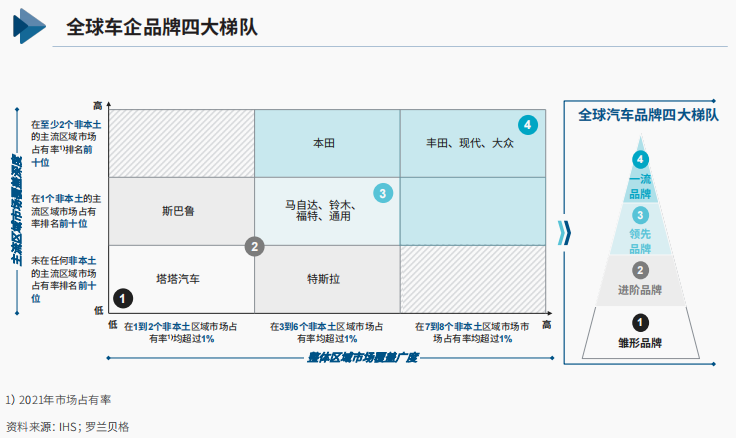Click the source line 资料来源: IHS; 罗兰贝格
736x438 pixels.
click(68, 427)
